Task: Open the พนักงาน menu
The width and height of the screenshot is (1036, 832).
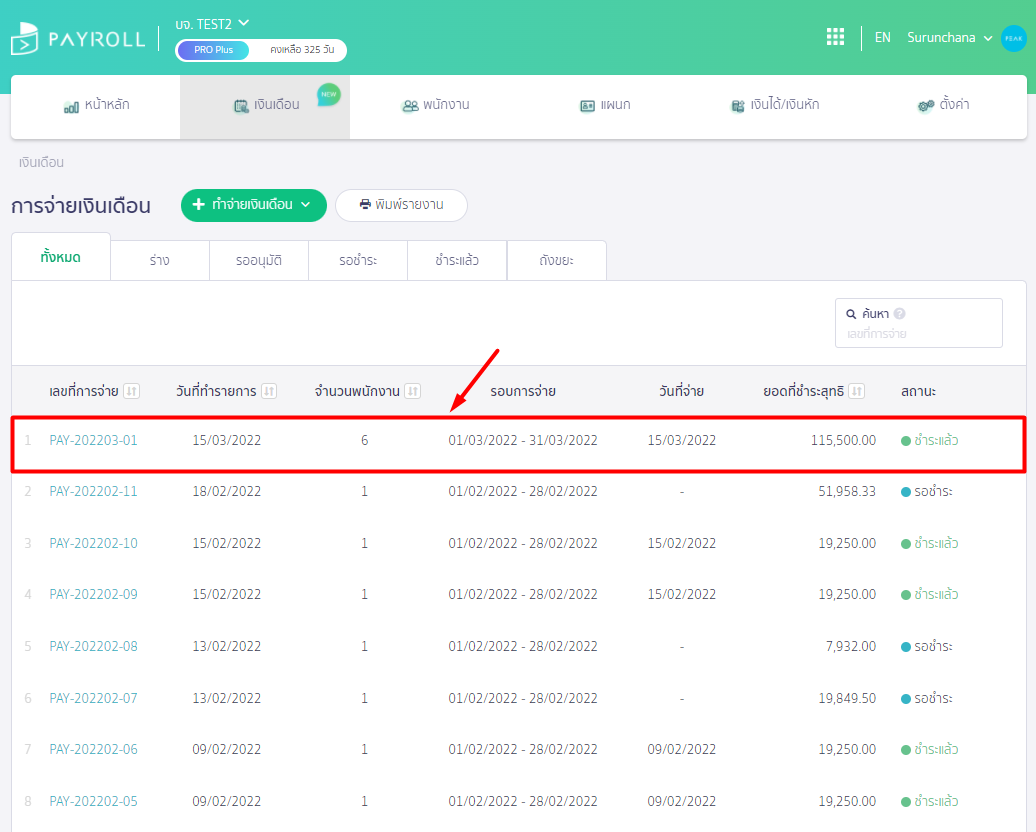Action: (x=435, y=105)
